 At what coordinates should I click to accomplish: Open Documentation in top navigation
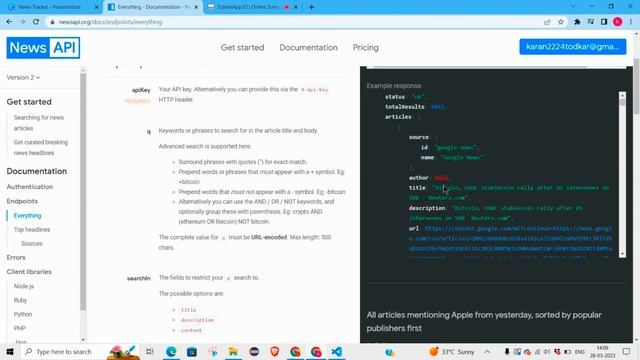309,48
